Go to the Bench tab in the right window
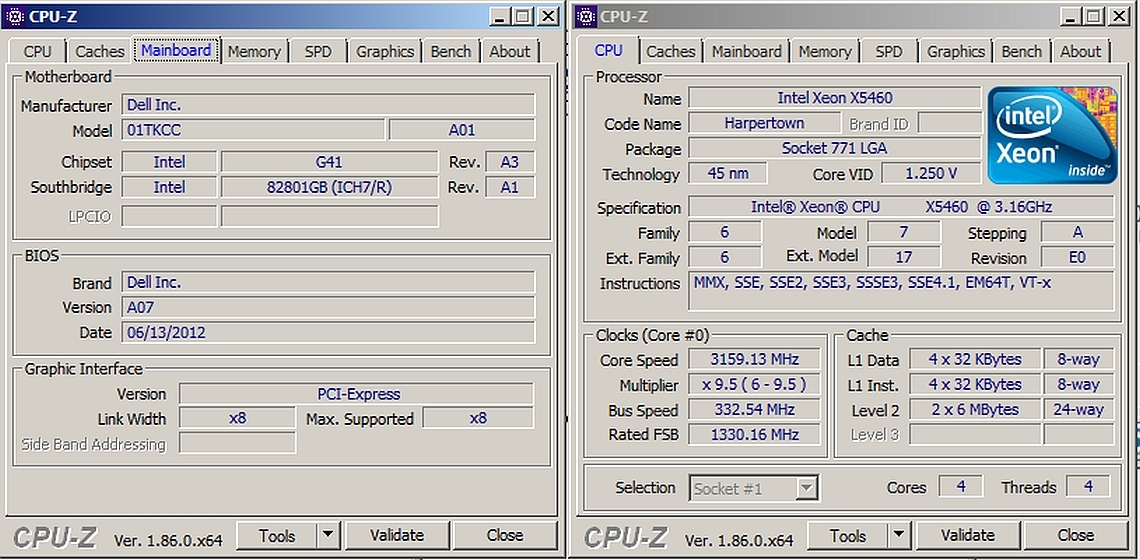1140x560 pixels. 1021,52
